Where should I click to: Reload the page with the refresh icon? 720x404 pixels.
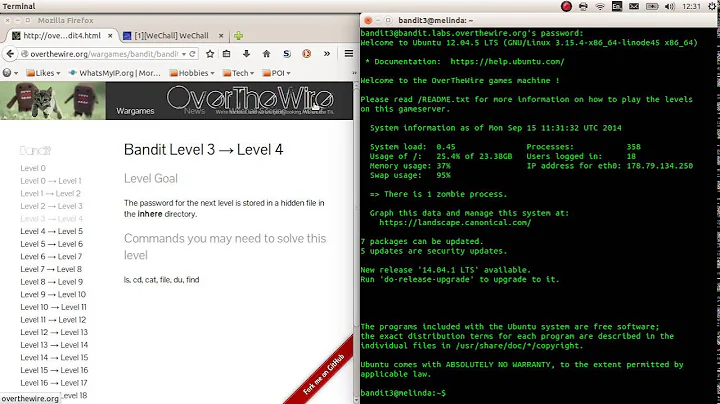(x=192, y=54)
